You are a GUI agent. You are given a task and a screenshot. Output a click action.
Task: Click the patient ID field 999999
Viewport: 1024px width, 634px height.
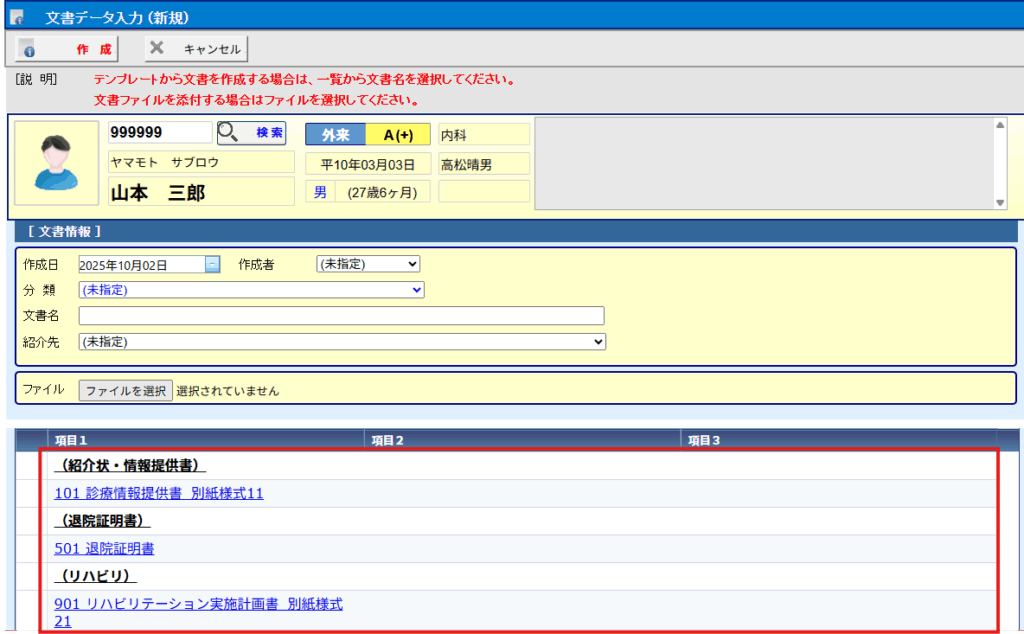click(x=160, y=133)
